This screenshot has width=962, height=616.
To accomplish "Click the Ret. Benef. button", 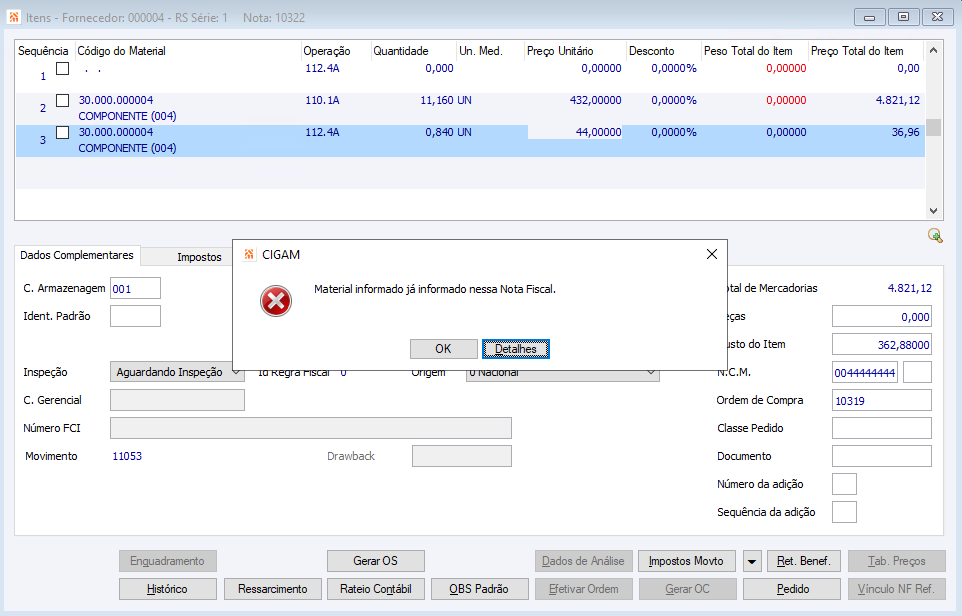I will [x=804, y=561].
